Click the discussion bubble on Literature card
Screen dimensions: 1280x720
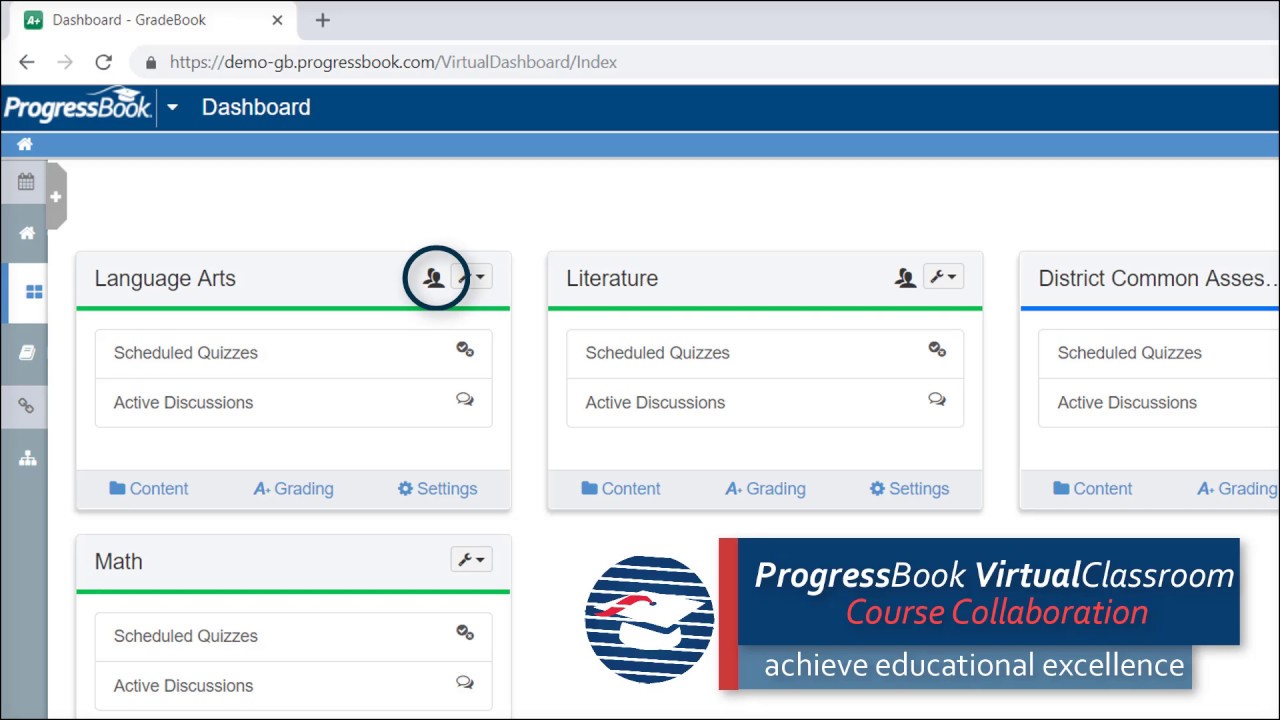tap(937, 398)
